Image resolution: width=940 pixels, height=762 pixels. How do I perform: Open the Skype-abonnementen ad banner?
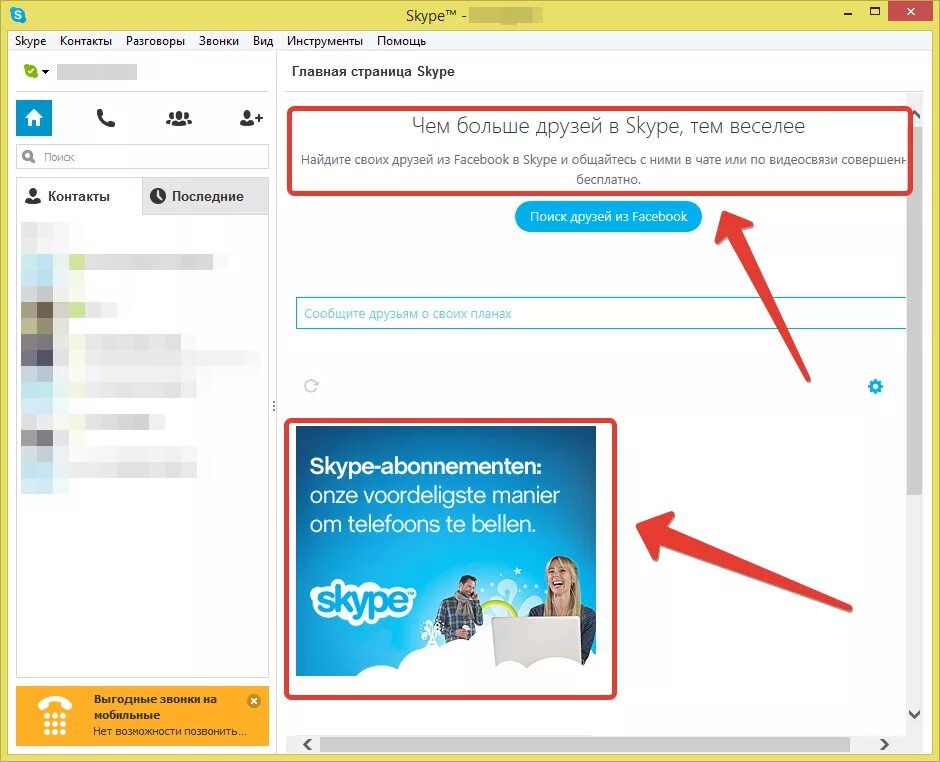pyautogui.click(x=446, y=551)
